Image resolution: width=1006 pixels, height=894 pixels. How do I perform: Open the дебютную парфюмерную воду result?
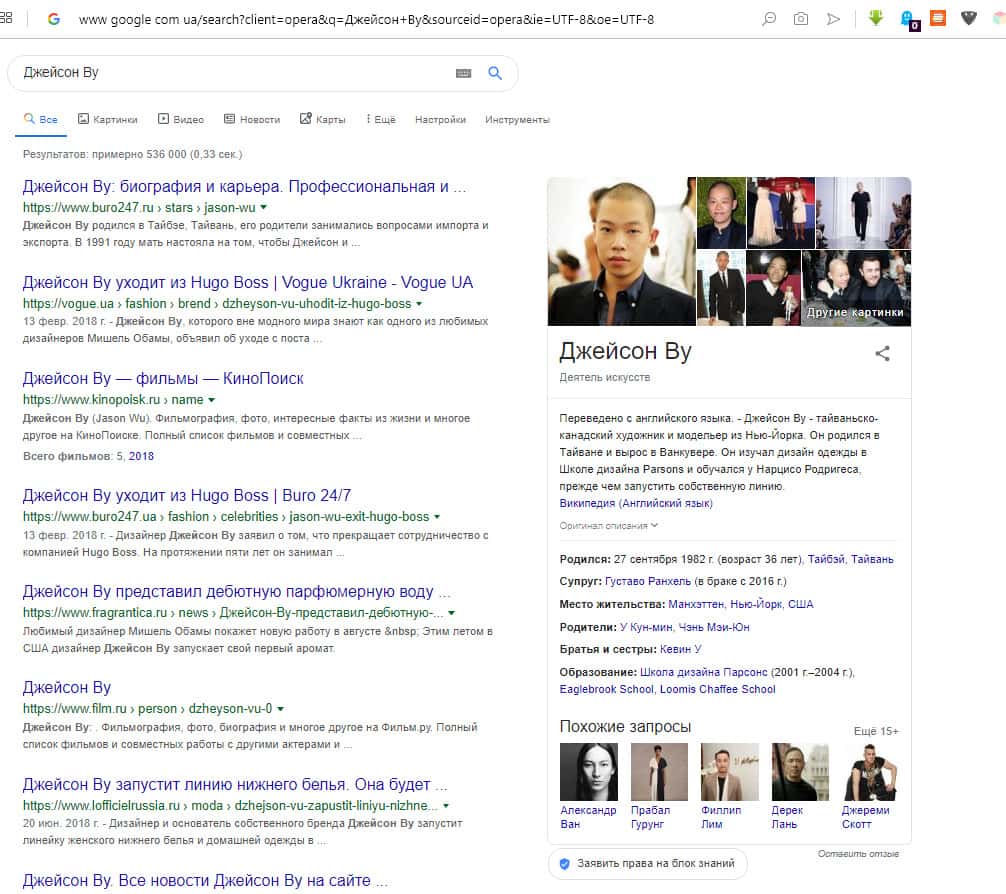pos(237,592)
